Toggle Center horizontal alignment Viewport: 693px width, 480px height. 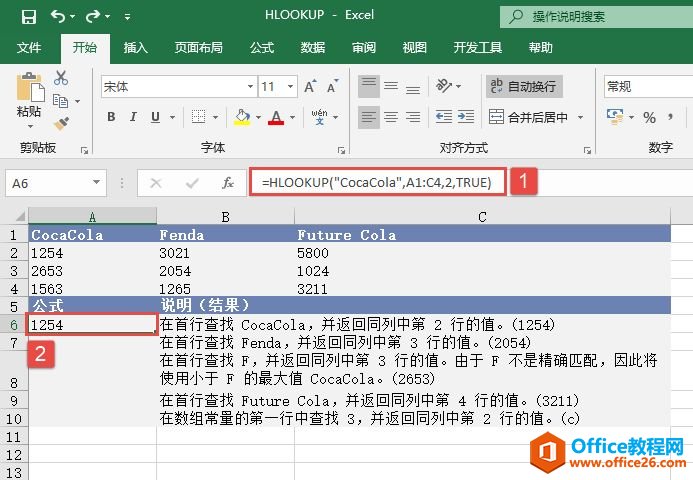pyautogui.click(x=391, y=117)
